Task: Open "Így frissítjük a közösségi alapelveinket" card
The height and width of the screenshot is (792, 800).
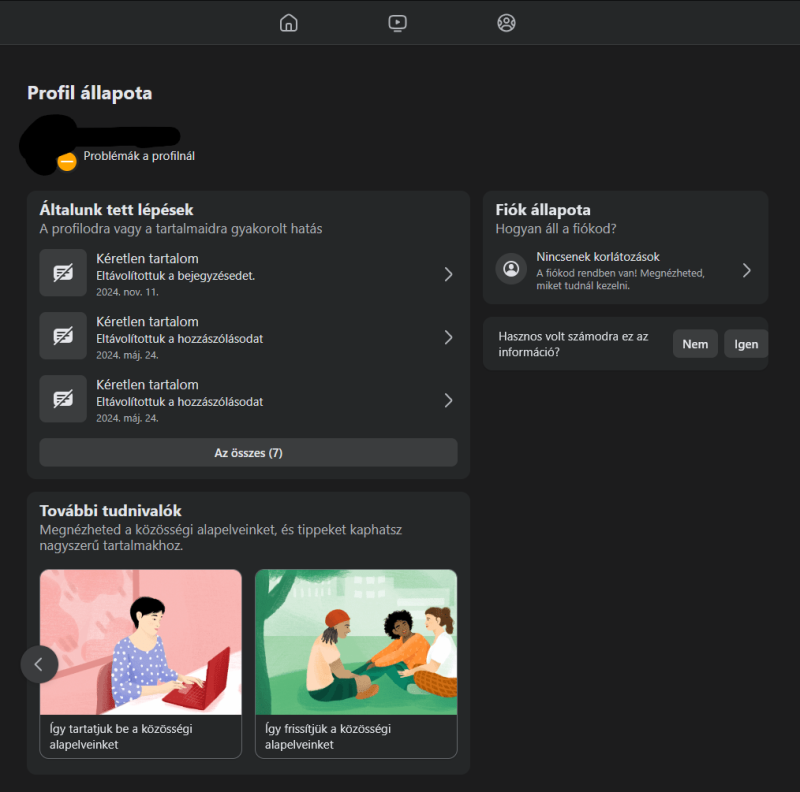Action: 356,663
